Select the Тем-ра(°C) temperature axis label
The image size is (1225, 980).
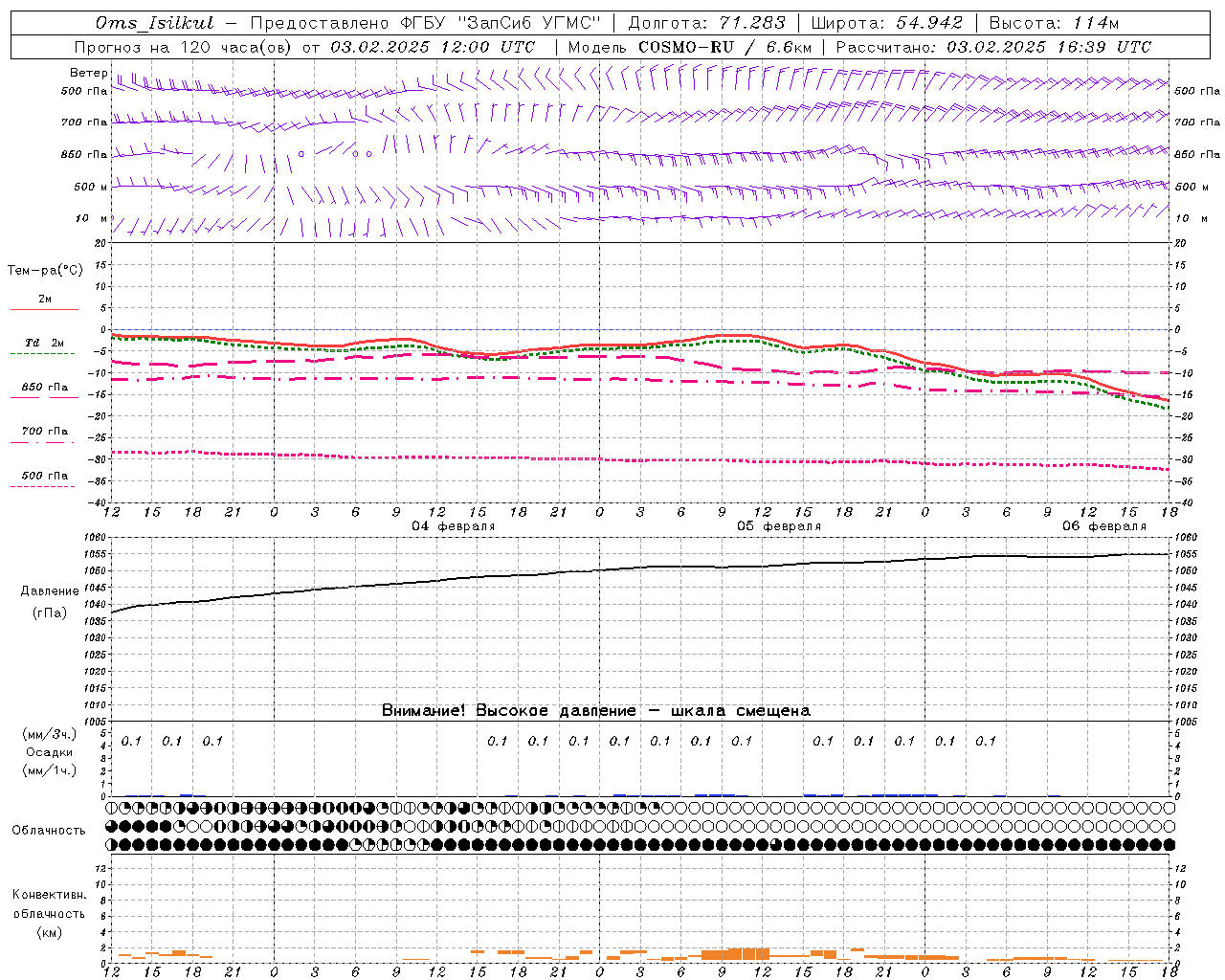pos(45,271)
